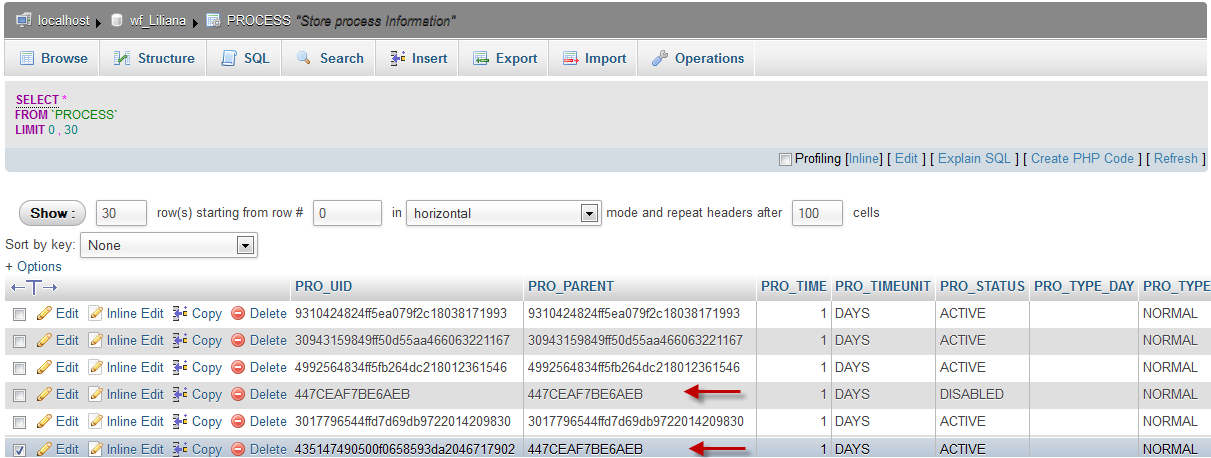1211x458 pixels.
Task: Click the starting row number input field
Action: coord(347,213)
